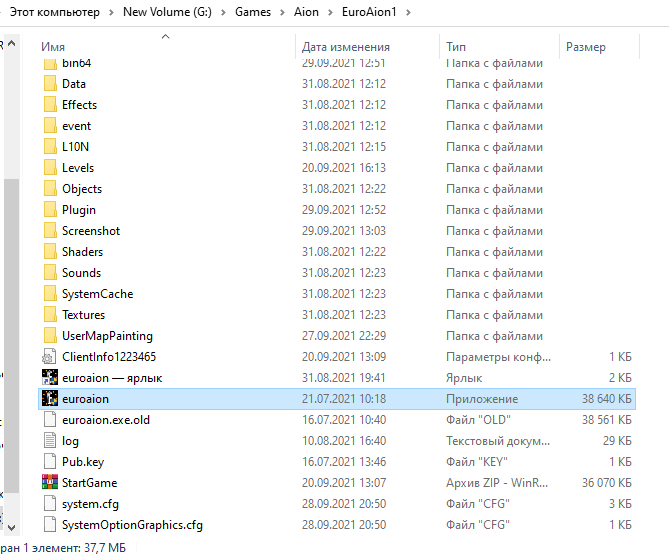Select the euroaion application icon
The image size is (669, 554).
click(x=50, y=399)
